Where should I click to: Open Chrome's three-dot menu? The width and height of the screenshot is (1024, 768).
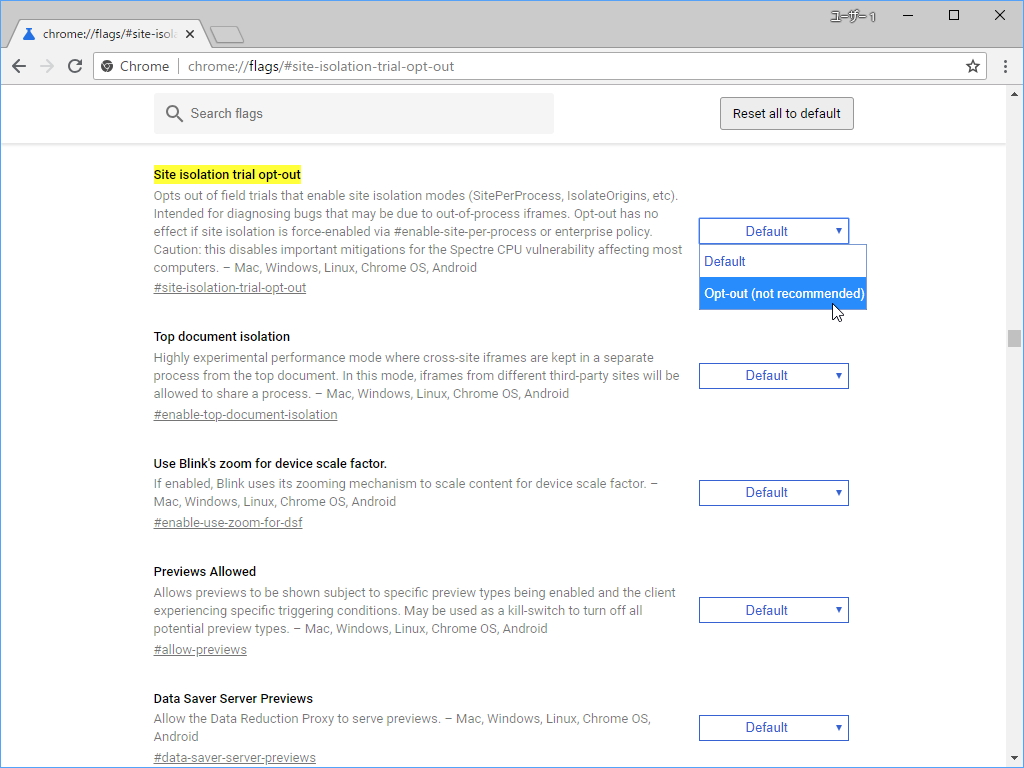1005,66
